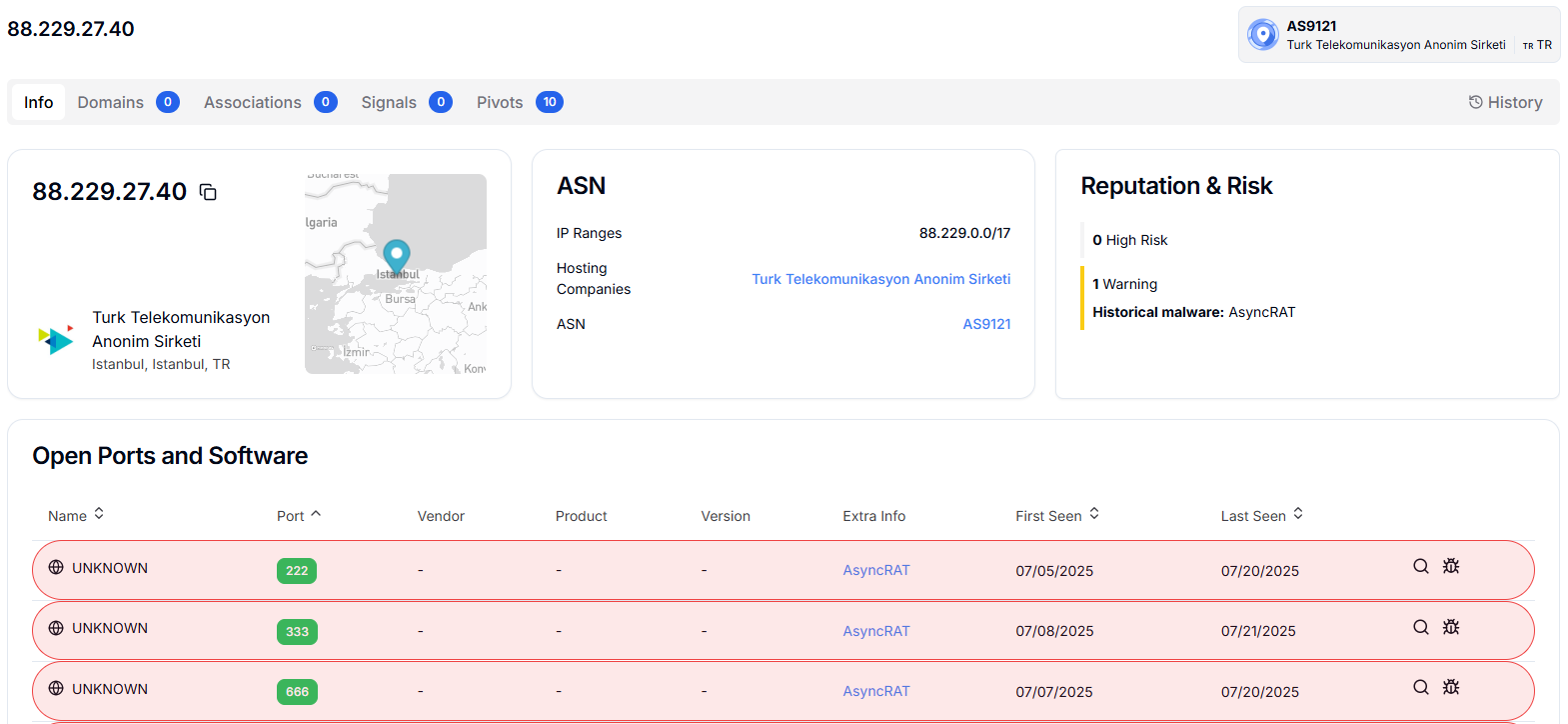The image size is (1568, 724).
Task: Sort table by Name column arrows
Action: [x=99, y=514]
